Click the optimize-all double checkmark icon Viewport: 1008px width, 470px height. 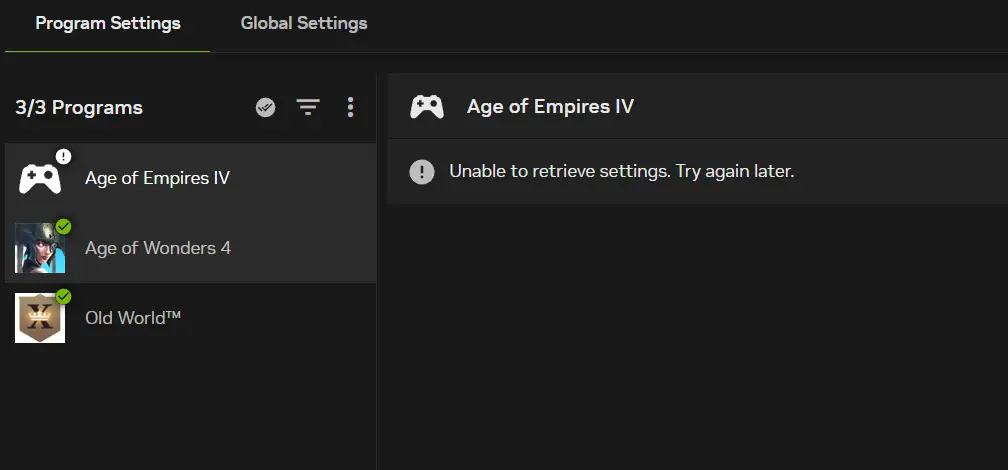coord(266,107)
